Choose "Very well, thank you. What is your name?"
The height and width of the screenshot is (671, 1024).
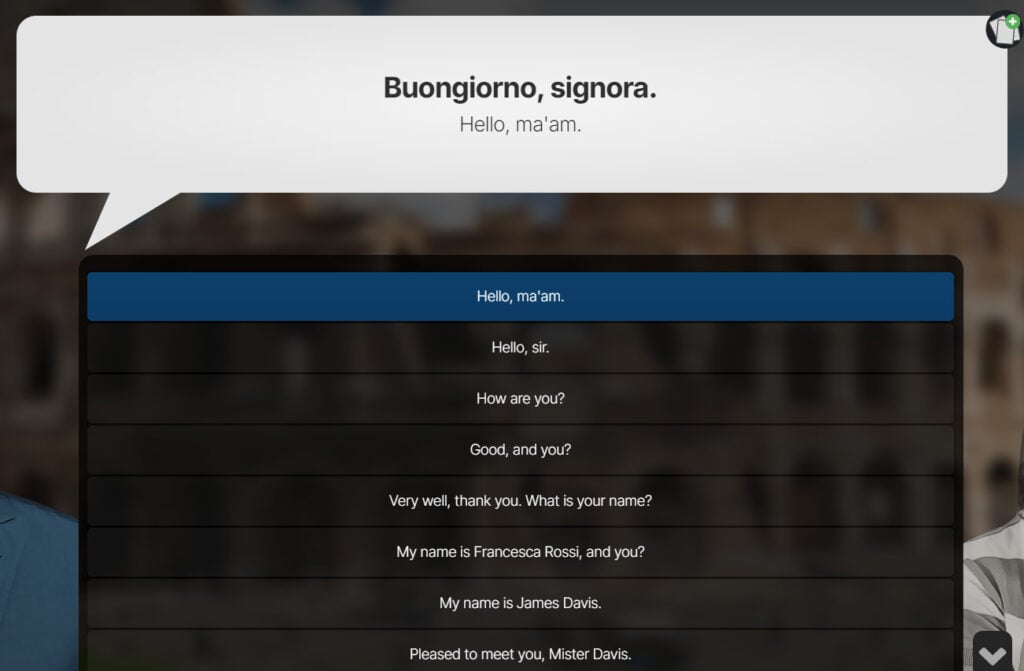pos(521,500)
